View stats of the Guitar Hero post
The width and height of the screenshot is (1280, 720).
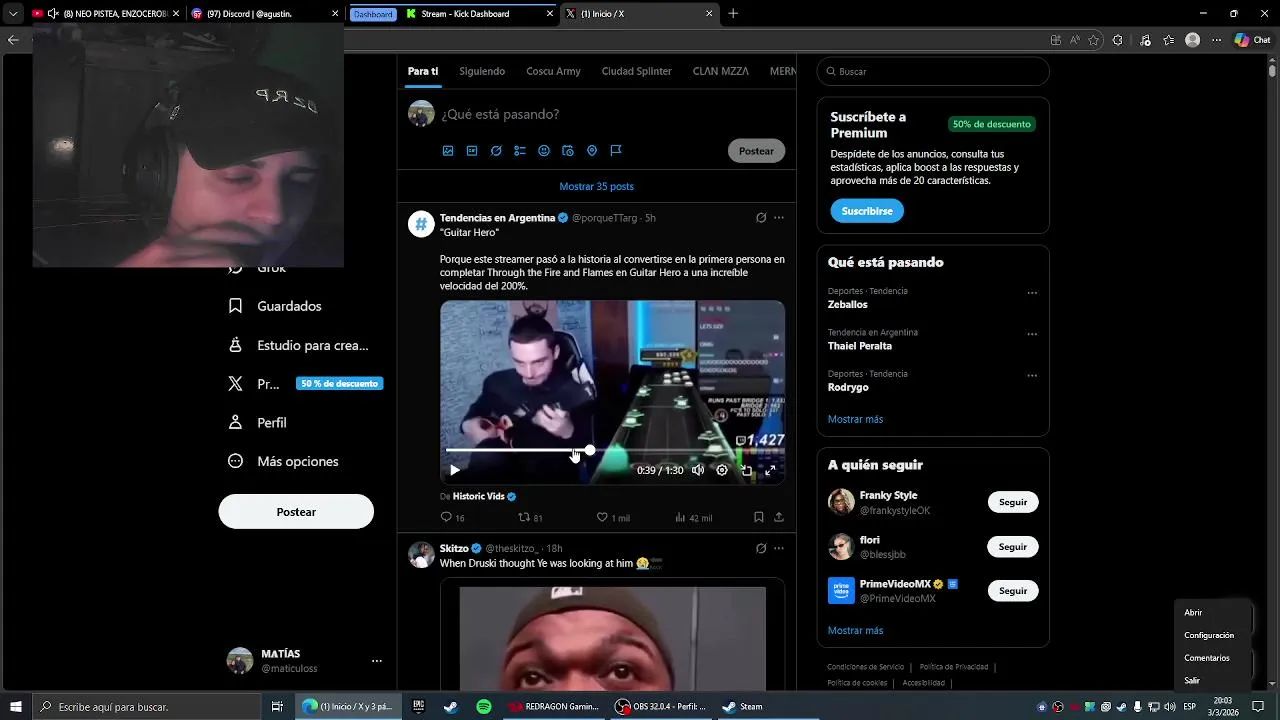coord(693,517)
